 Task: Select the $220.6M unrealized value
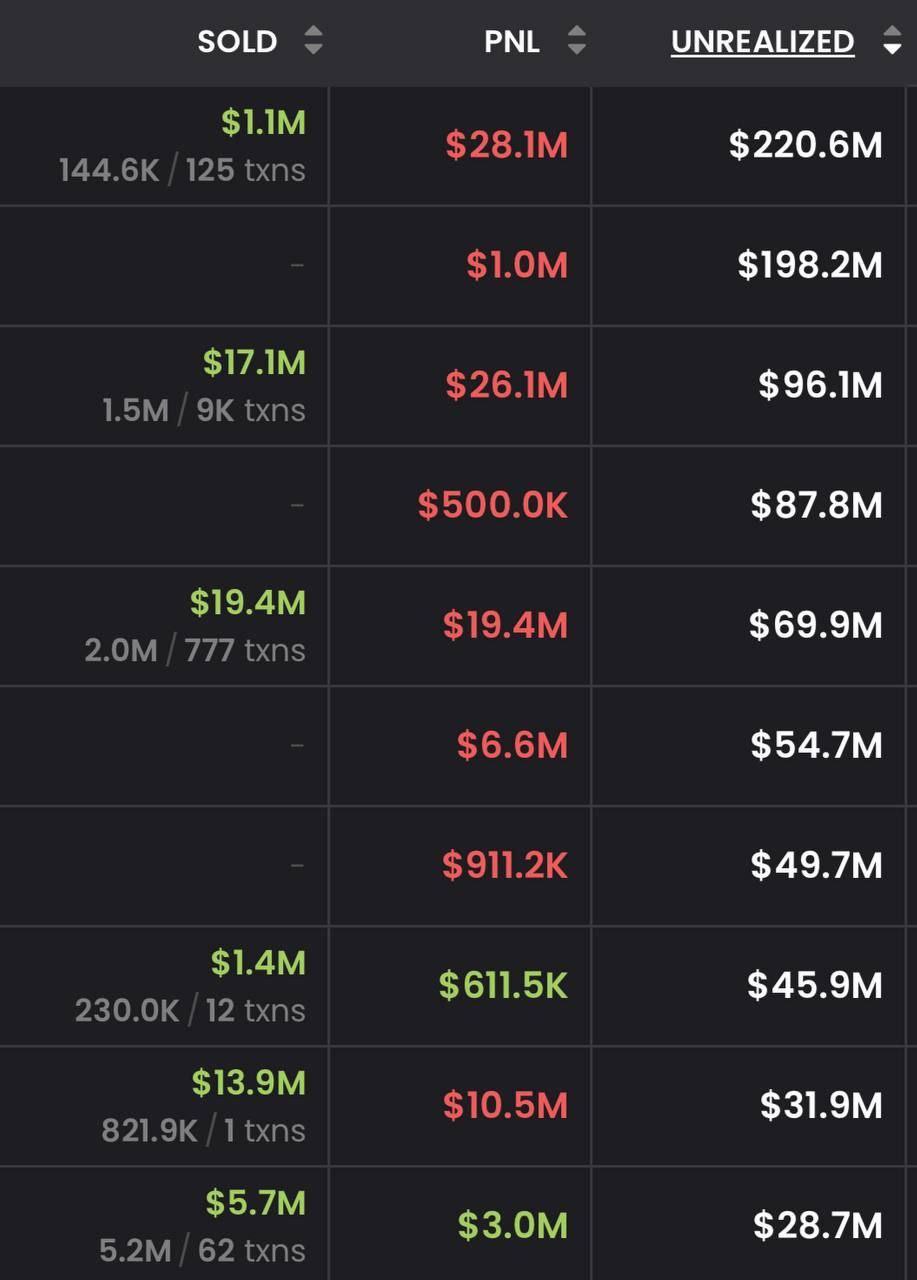pyautogui.click(x=805, y=146)
